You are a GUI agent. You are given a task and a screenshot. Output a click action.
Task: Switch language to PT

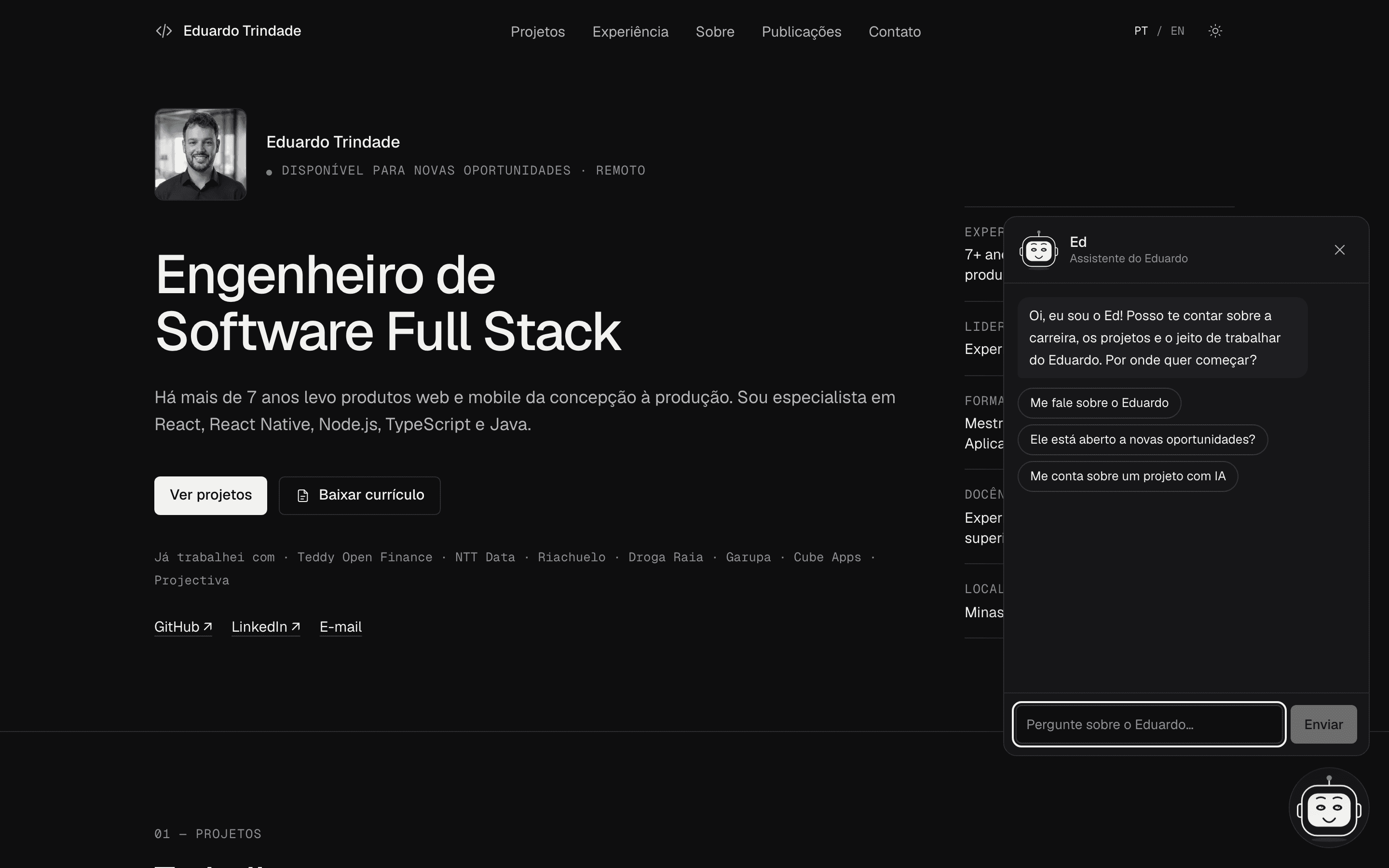(x=1141, y=31)
